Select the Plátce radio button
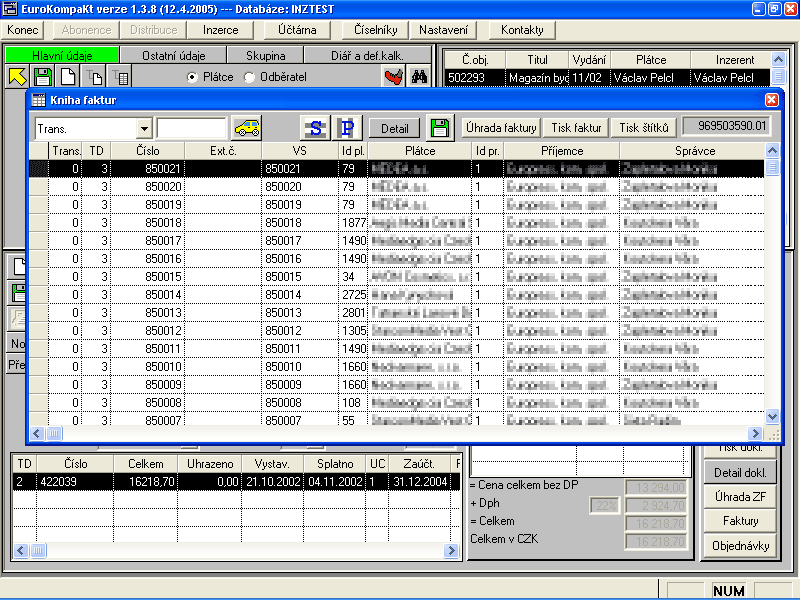Image resolution: width=800 pixels, height=600 pixels. (193, 77)
